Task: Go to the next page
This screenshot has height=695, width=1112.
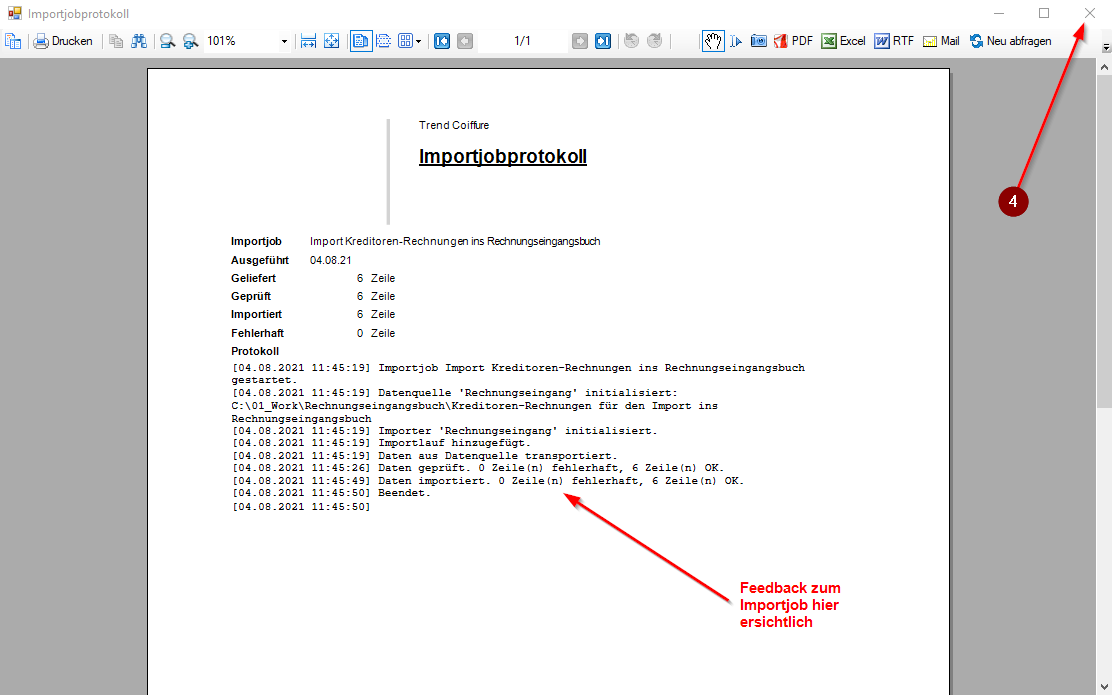Action: pyautogui.click(x=579, y=41)
